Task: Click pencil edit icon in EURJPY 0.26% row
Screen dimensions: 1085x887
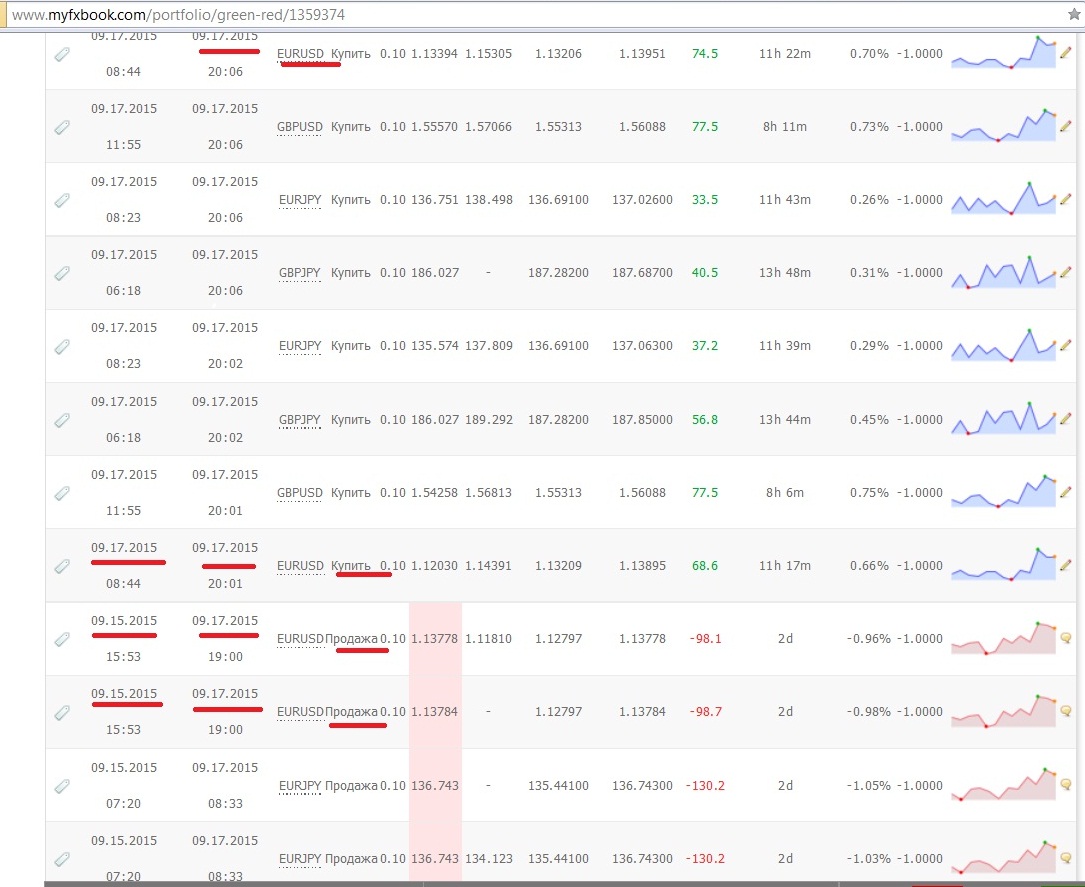Action: (x=1066, y=199)
